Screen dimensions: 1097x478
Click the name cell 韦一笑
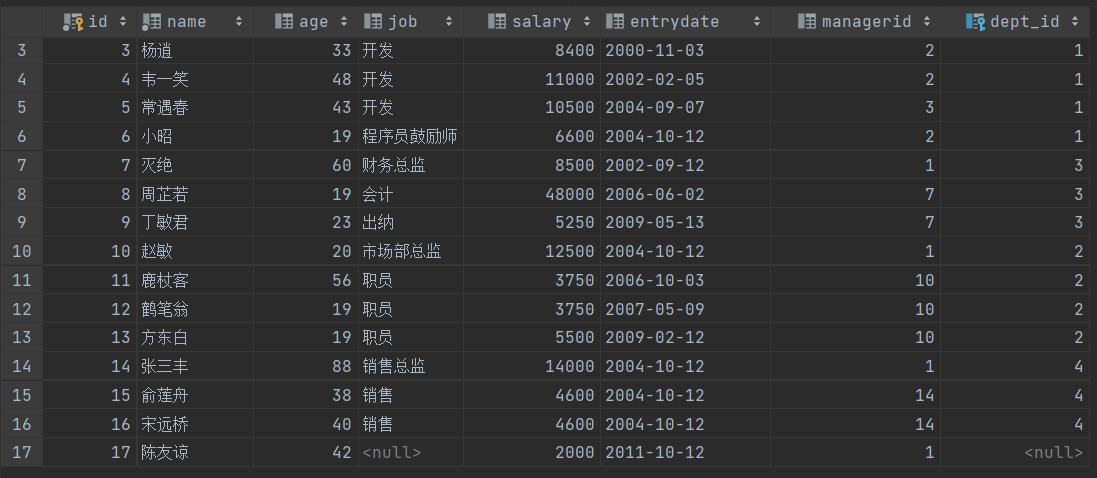pyautogui.click(x=195, y=79)
